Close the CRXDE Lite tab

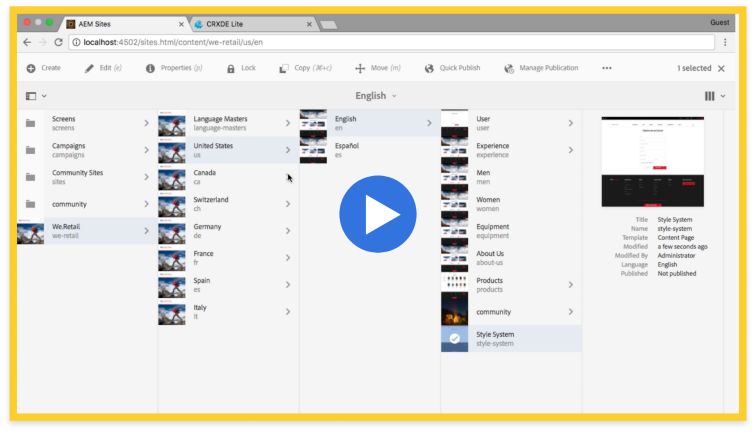tap(309, 24)
